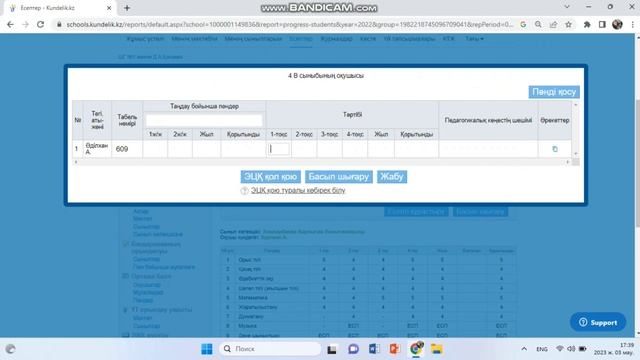
Task: Click the browser address bar URL
Action: (289, 24)
